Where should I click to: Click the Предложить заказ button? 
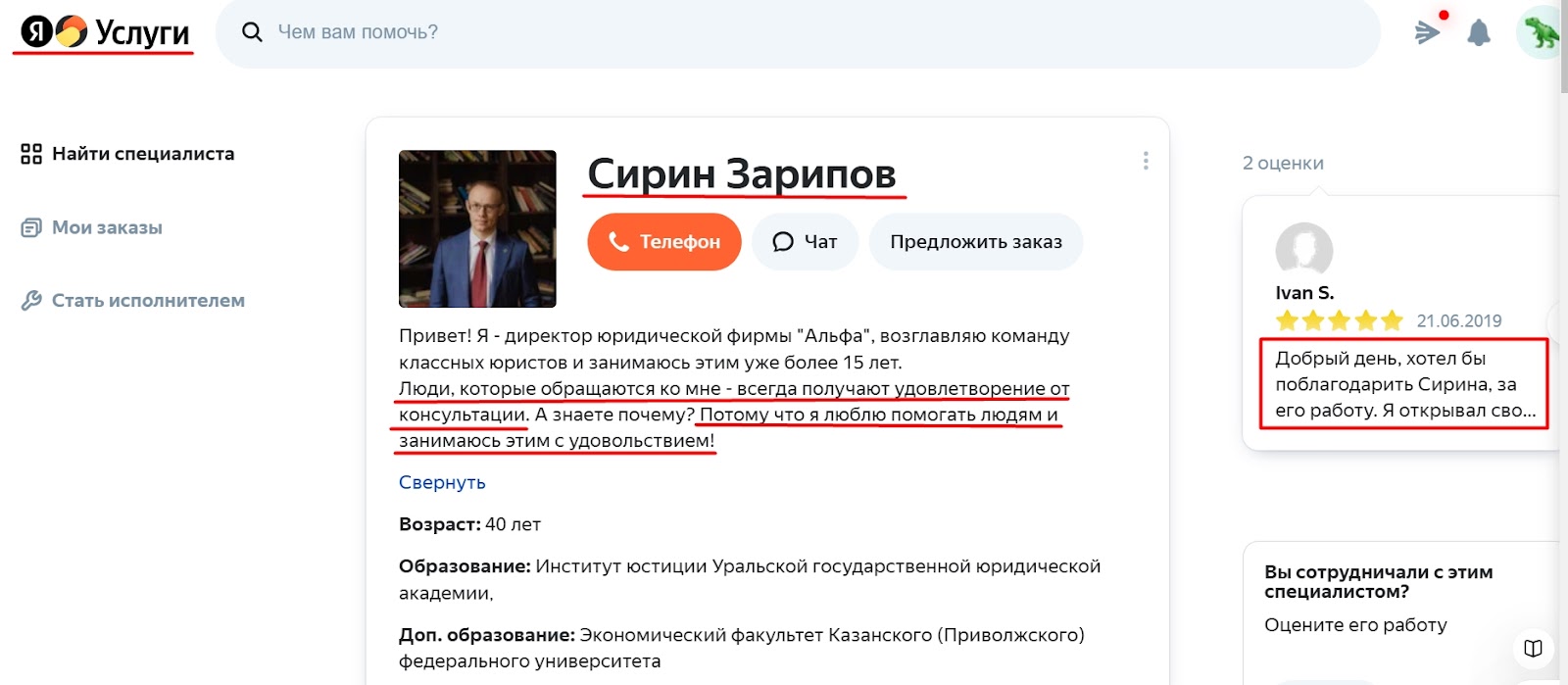[x=976, y=241]
